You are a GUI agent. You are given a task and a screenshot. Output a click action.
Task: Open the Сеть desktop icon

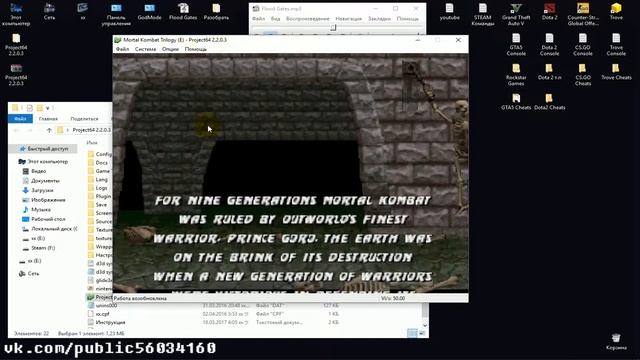(49, 11)
